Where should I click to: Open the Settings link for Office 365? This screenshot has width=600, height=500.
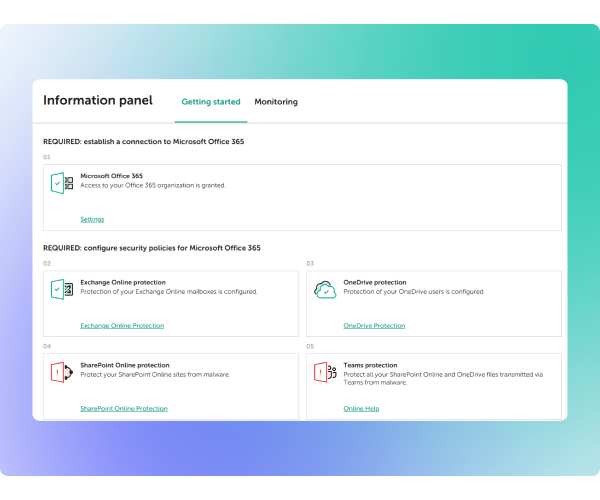pos(92,219)
